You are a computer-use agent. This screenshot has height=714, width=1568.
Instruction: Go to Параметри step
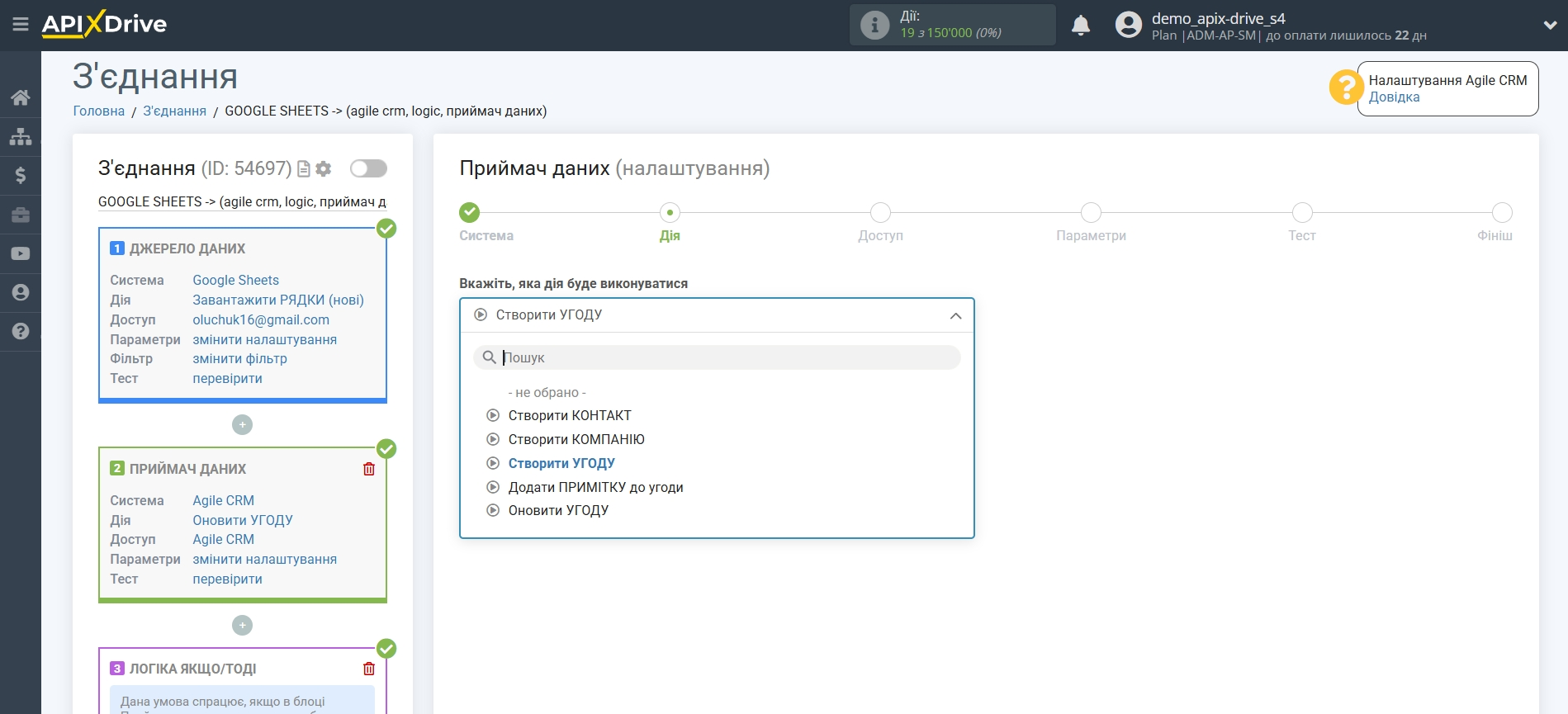point(1091,213)
